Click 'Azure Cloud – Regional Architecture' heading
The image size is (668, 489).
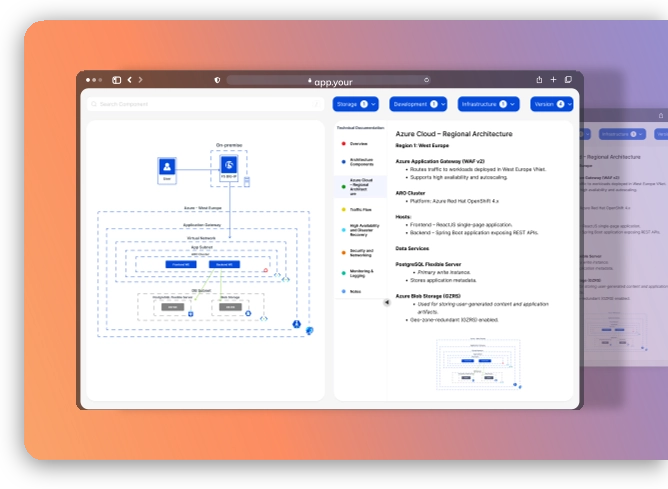(454, 134)
